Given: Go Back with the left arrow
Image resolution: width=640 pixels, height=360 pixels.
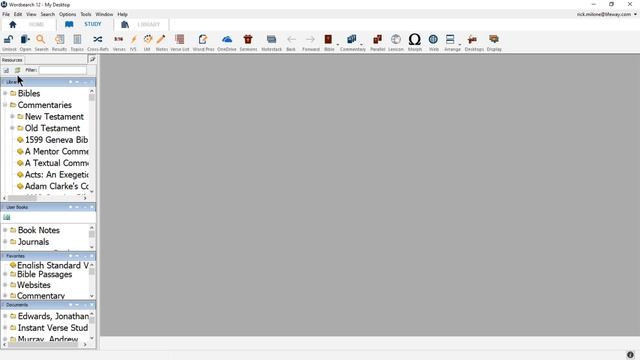Looking at the screenshot, I should pyautogui.click(x=291, y=40).
